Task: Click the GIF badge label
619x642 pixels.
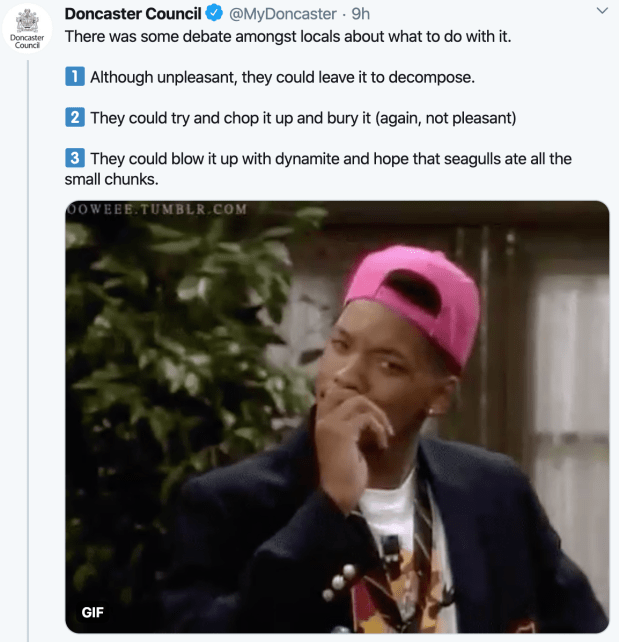Action: [93, 613]
